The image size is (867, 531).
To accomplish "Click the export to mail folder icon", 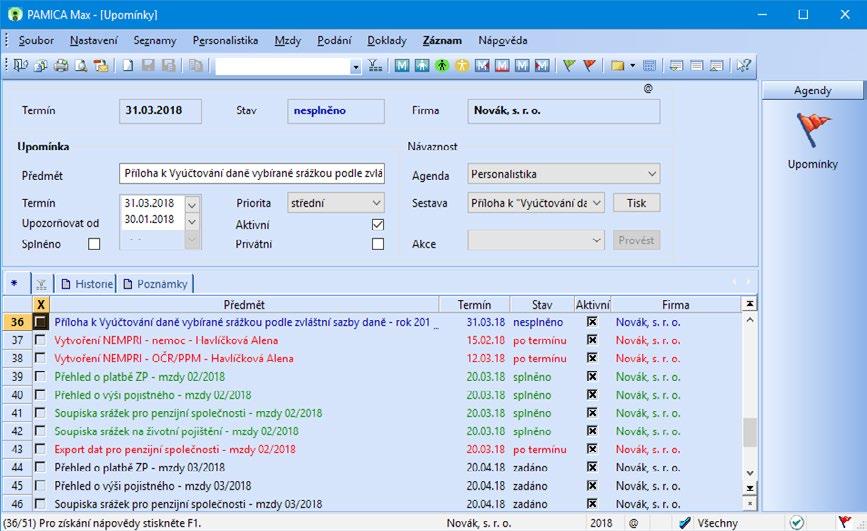I will tap(101, 65).
